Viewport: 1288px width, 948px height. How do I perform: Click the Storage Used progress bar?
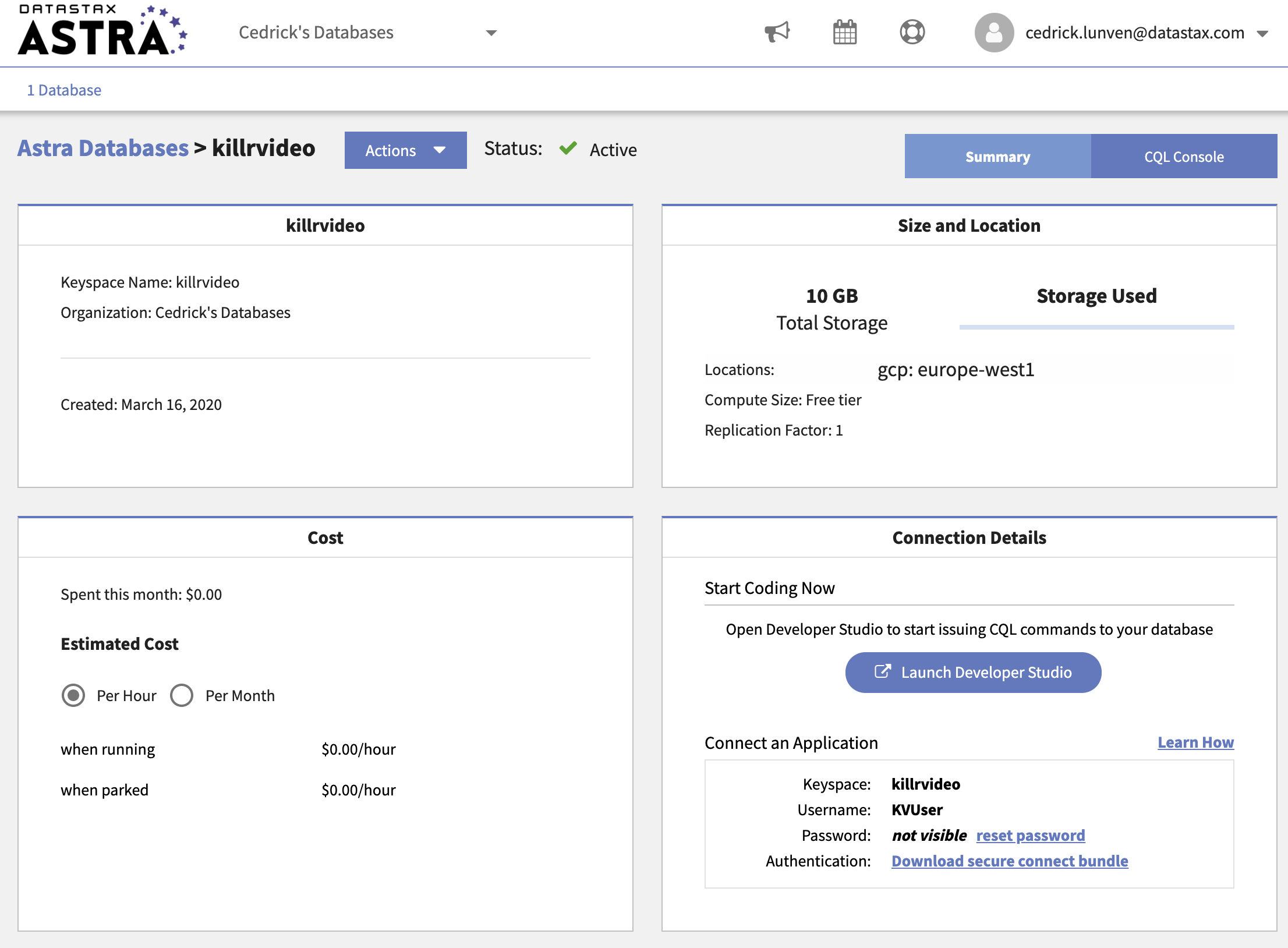pos(1096,327)
